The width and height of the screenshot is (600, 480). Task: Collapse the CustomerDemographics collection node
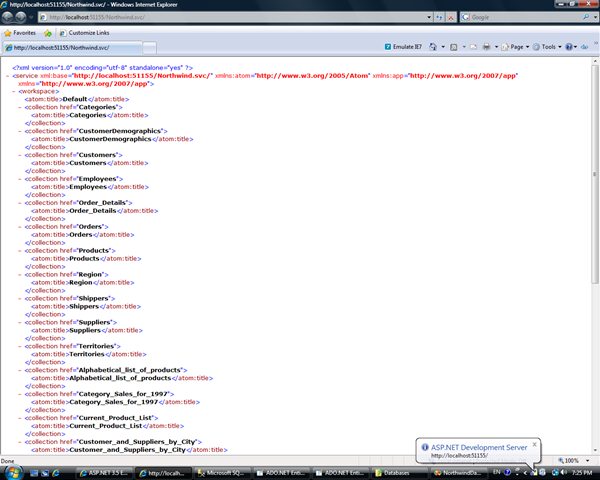coord(20,131)
